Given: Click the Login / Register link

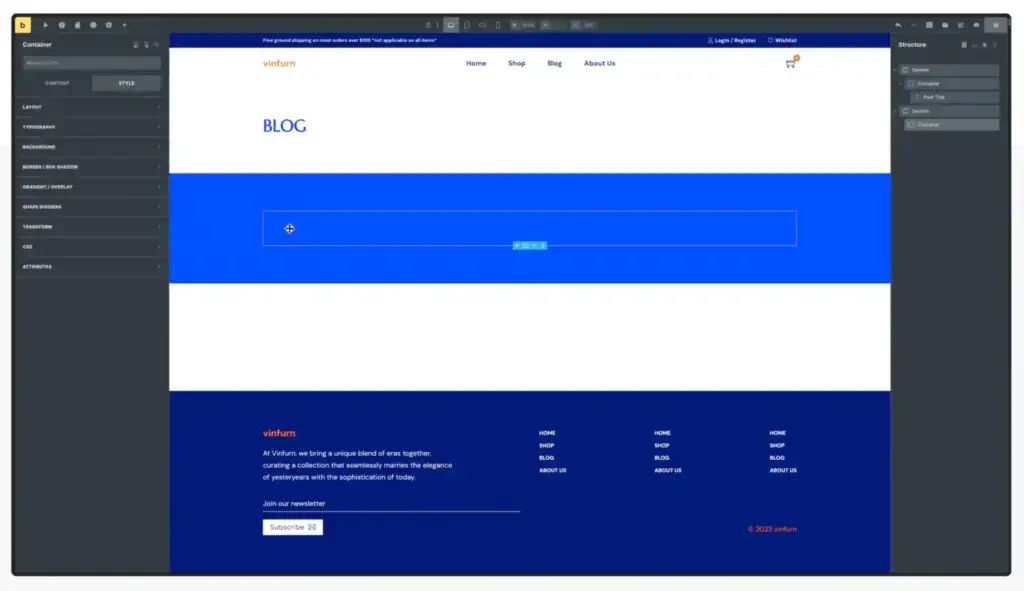Looking at the screenshot, I should click(732, 40).
